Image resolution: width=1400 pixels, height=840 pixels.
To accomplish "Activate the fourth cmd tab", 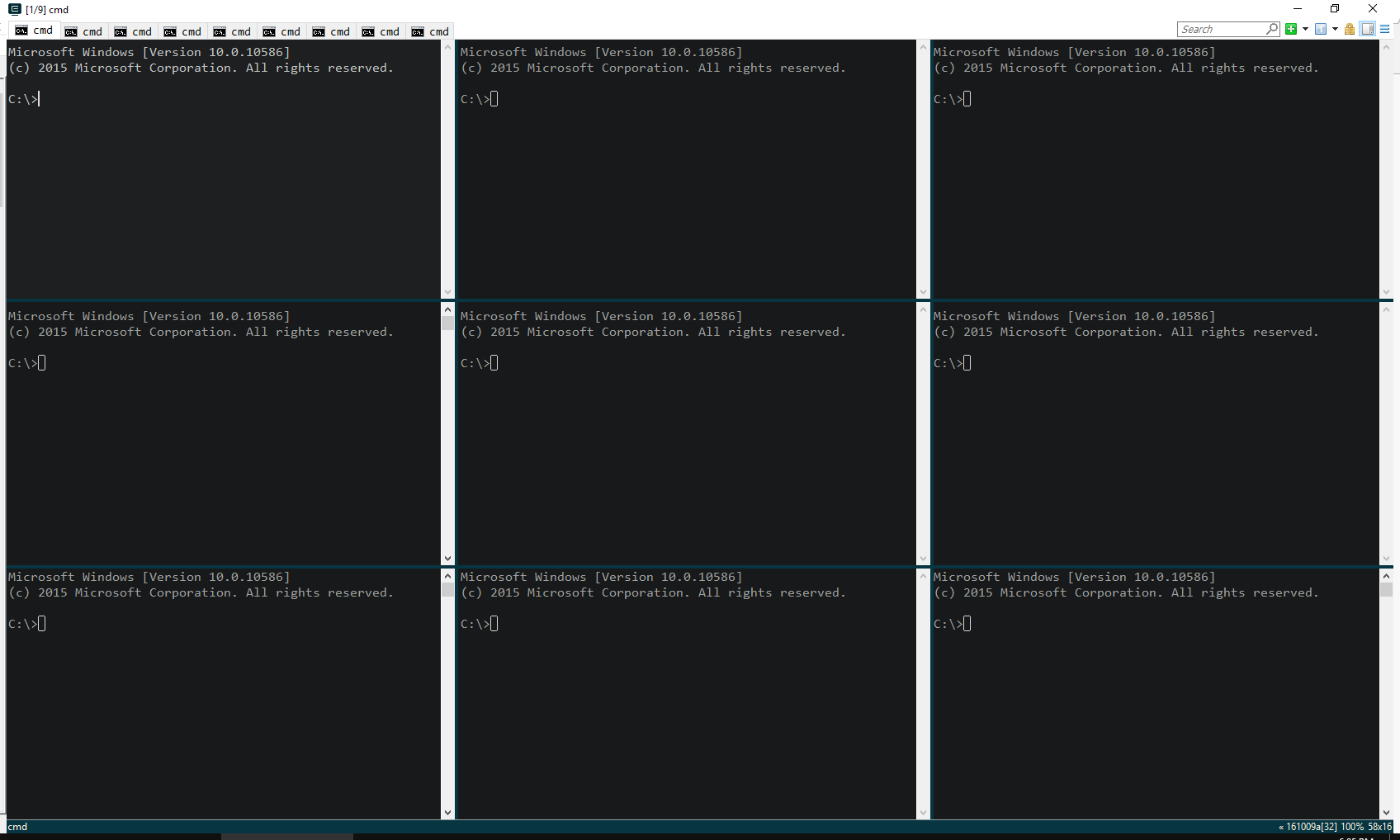I will pyautogui.click(x=182, y=31).
